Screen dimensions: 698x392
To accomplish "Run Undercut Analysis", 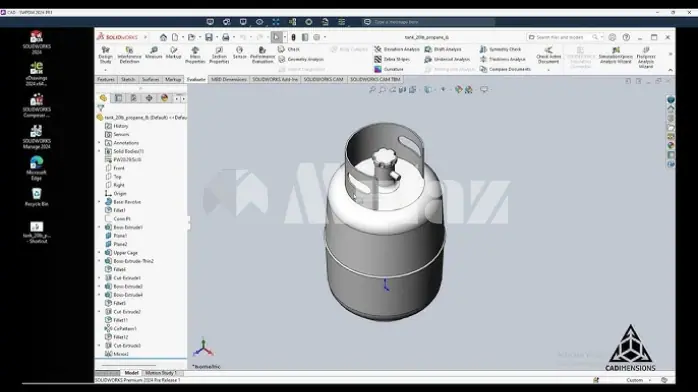I will pyautogui.click(x=446, y=59).
